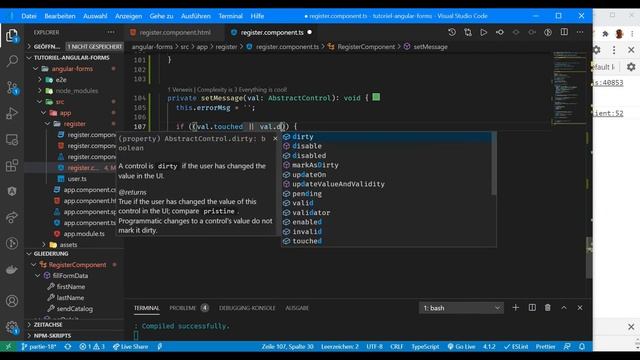
Task: Click the errors and warnings count
Action: point(92,347)
